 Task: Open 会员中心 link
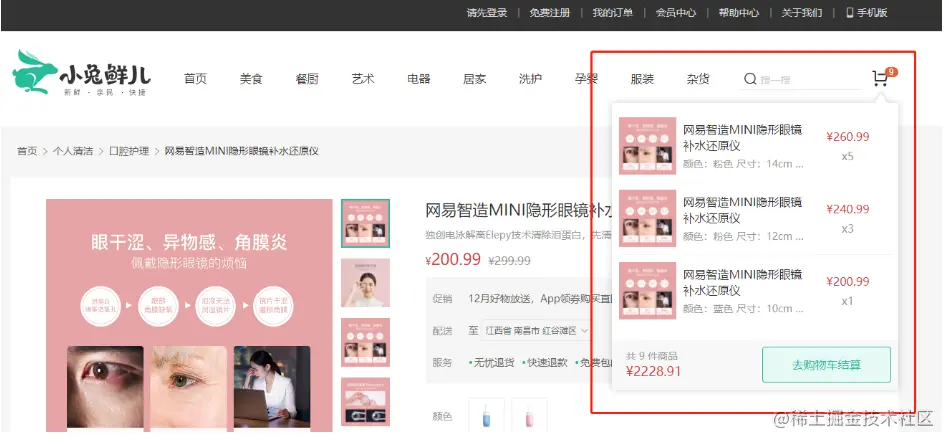(x=675, y=13)
